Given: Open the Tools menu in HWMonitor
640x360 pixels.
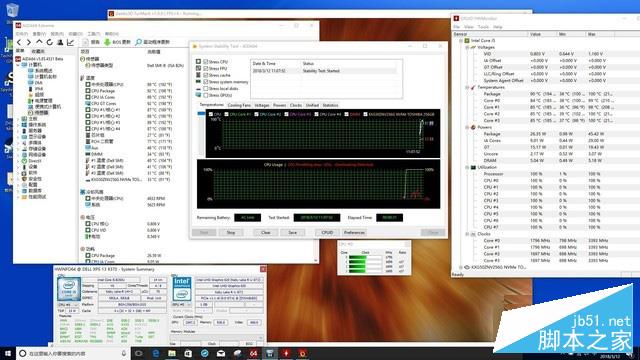Looking at the screenshot, I should [483, 27].
